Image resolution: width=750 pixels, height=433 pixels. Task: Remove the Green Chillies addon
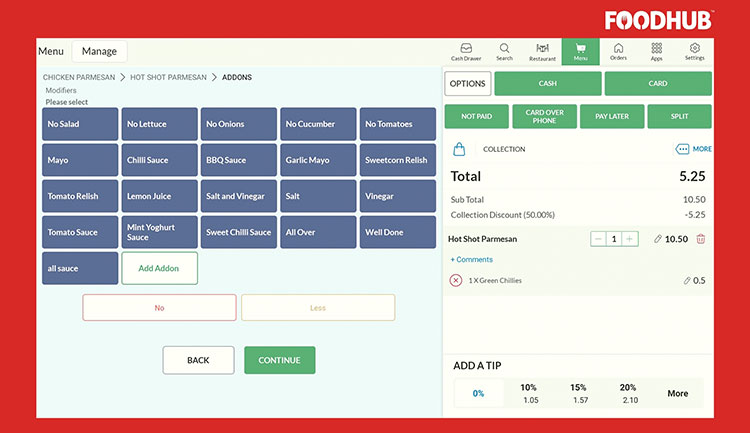[456, 281]
